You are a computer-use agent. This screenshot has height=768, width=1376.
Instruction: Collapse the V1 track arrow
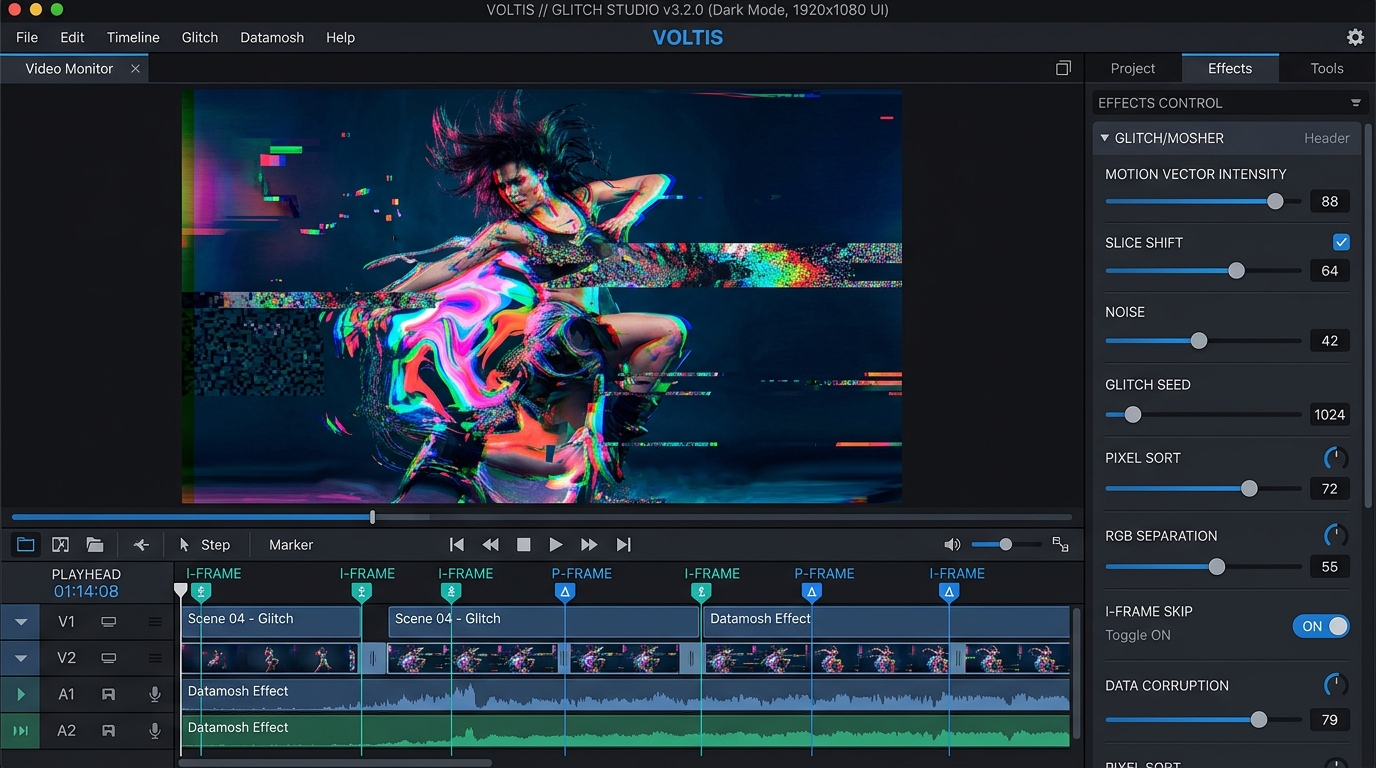tap(21, 622)
